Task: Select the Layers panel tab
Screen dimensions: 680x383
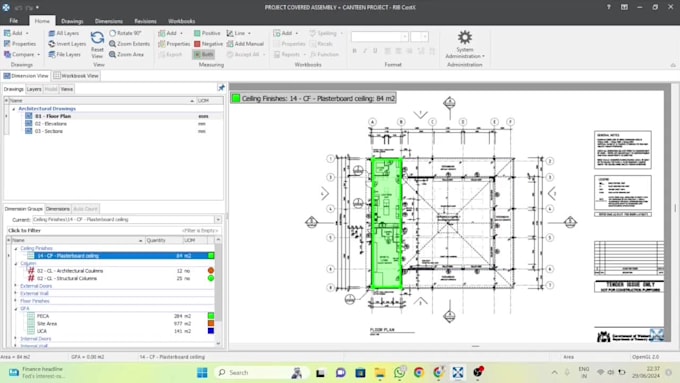Action: coord(34,89)
